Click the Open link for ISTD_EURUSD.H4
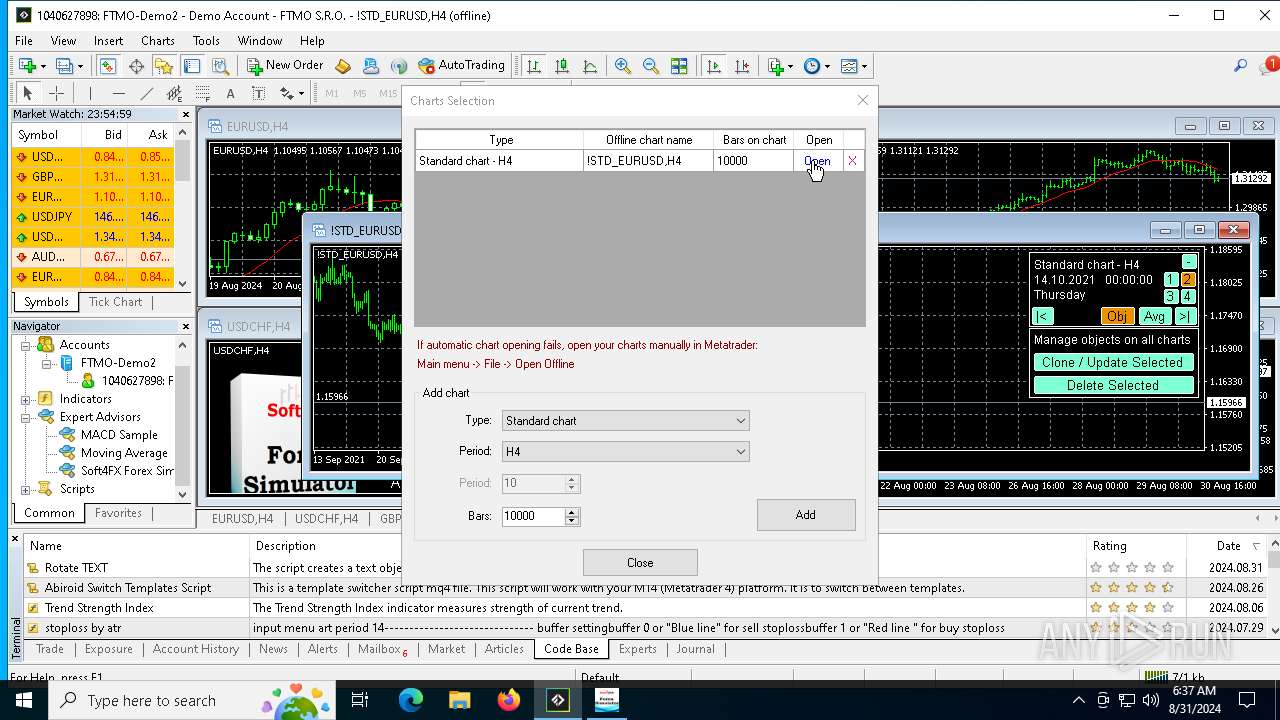The height and width of the screenshot is (720, 1280). [817, 161]
